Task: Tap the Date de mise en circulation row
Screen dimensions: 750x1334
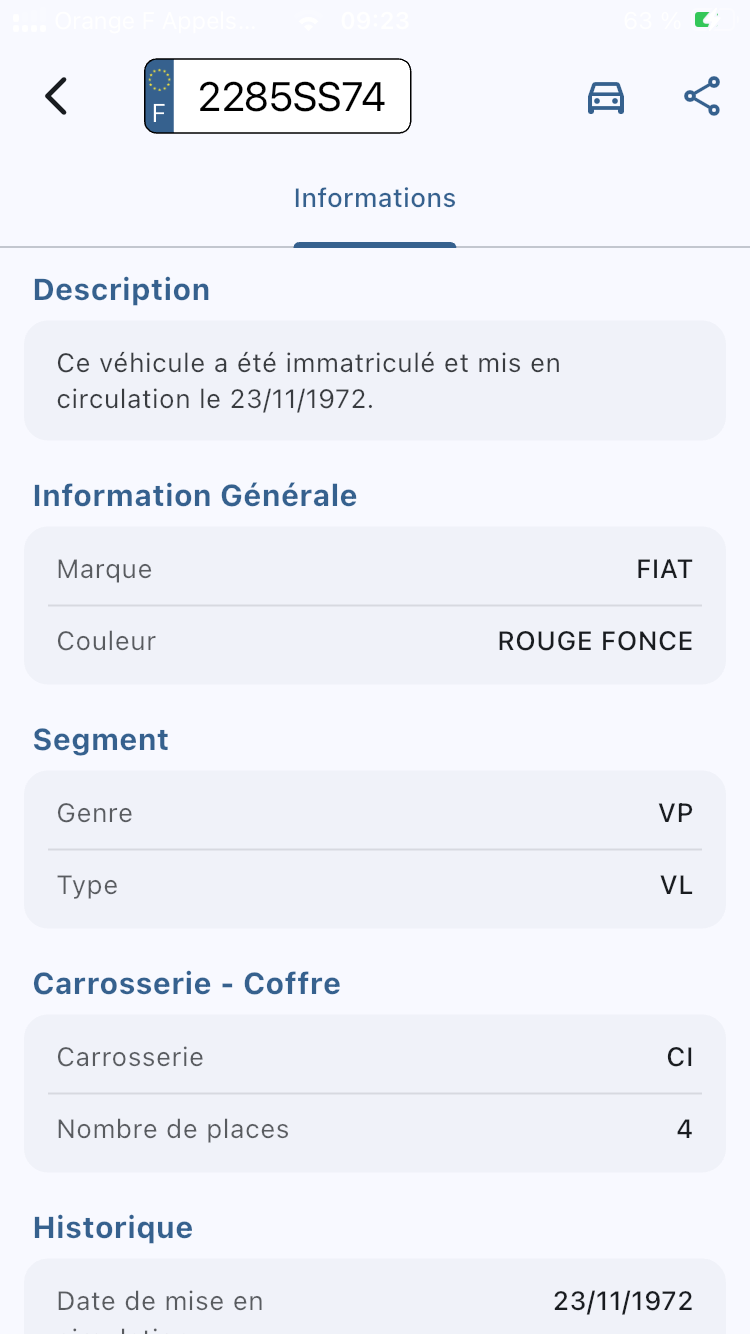Action: (375, 1302)
